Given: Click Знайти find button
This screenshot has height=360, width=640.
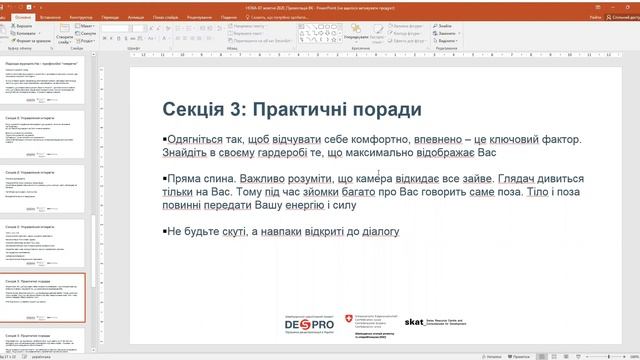Looking at the screenshot, I should pos(442,26).
